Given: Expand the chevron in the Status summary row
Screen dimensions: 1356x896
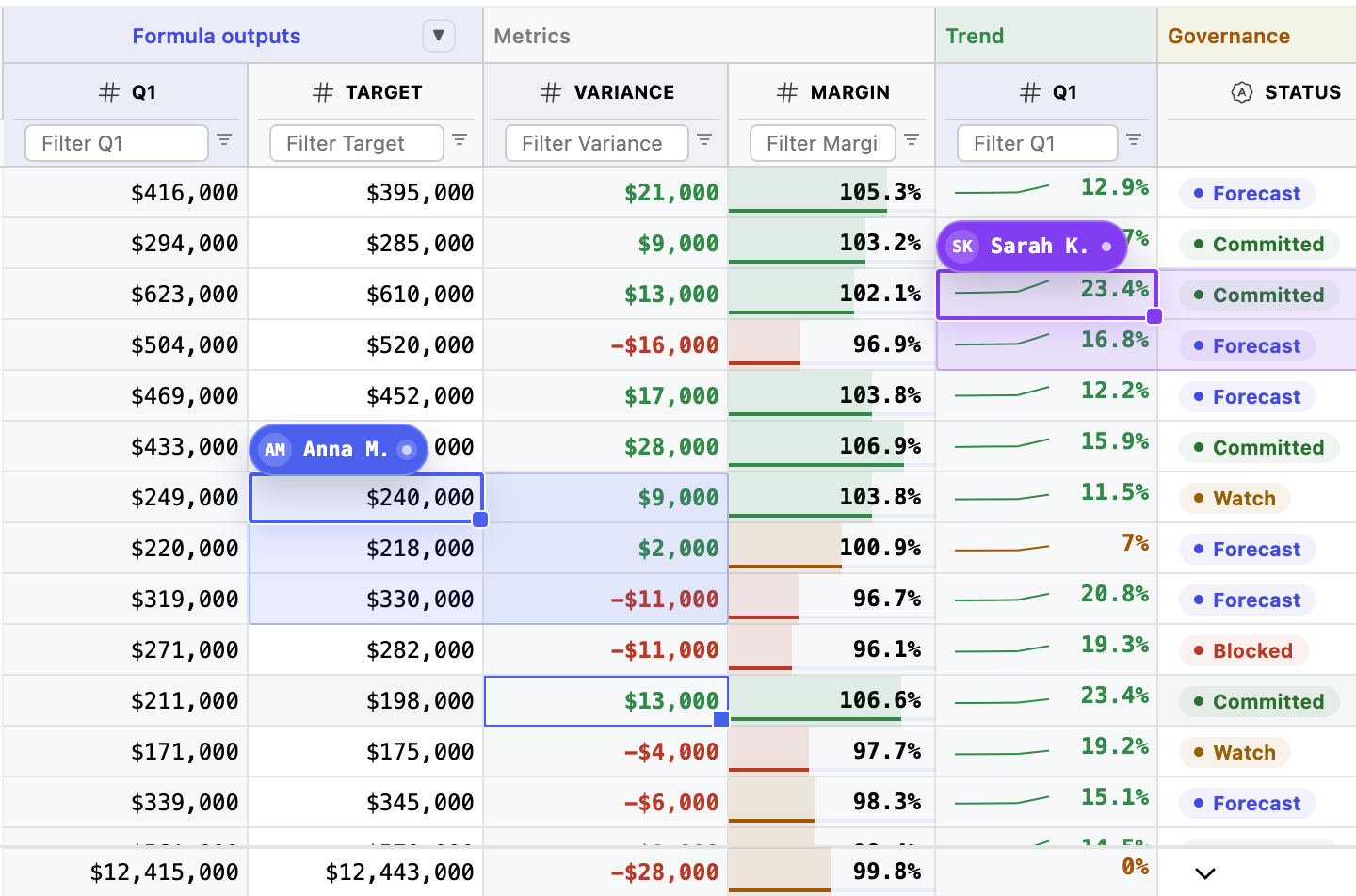Looking at the screenshot, I should coord(1205,873).
